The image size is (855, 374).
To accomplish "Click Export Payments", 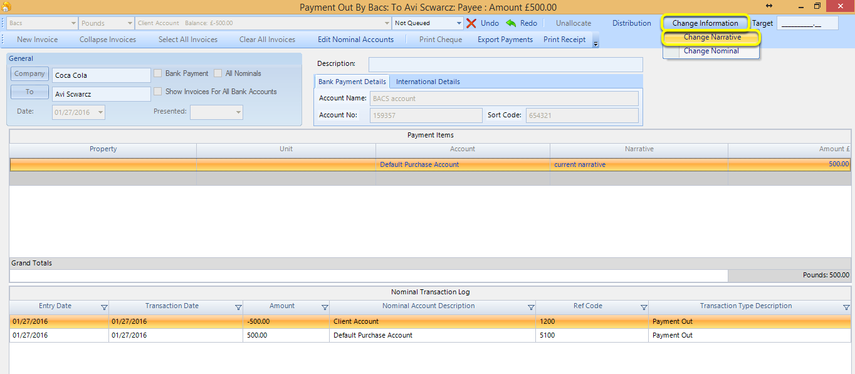I will coord(505,40).
